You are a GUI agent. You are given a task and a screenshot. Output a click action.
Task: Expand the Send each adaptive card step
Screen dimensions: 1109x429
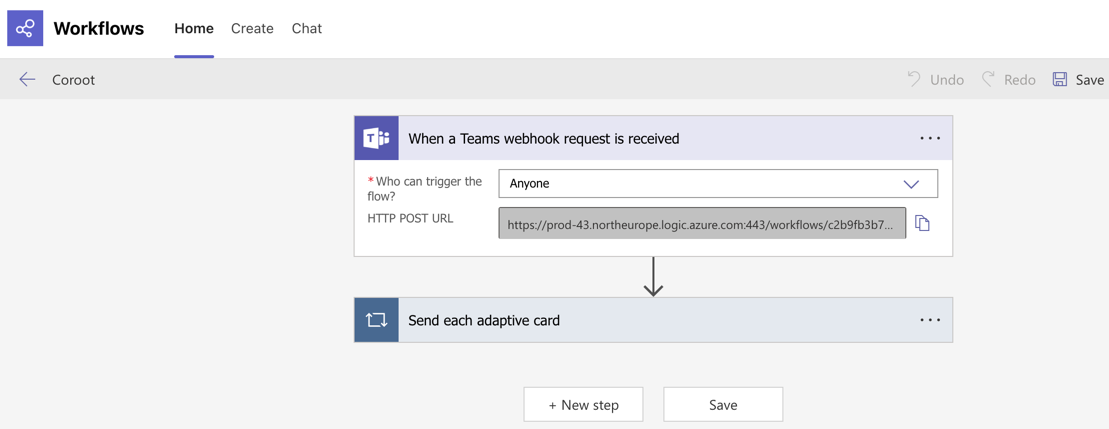click(654, 320)
